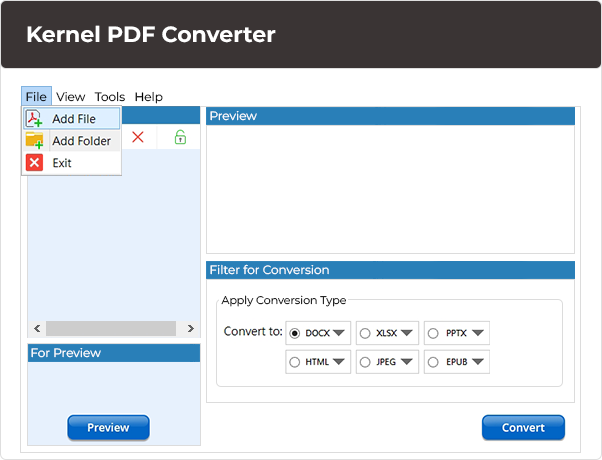Viewport: 602px width, 460px height.
Task: Click the For Preview panel header
Action: pyautogui.click(x=114, y=353)
